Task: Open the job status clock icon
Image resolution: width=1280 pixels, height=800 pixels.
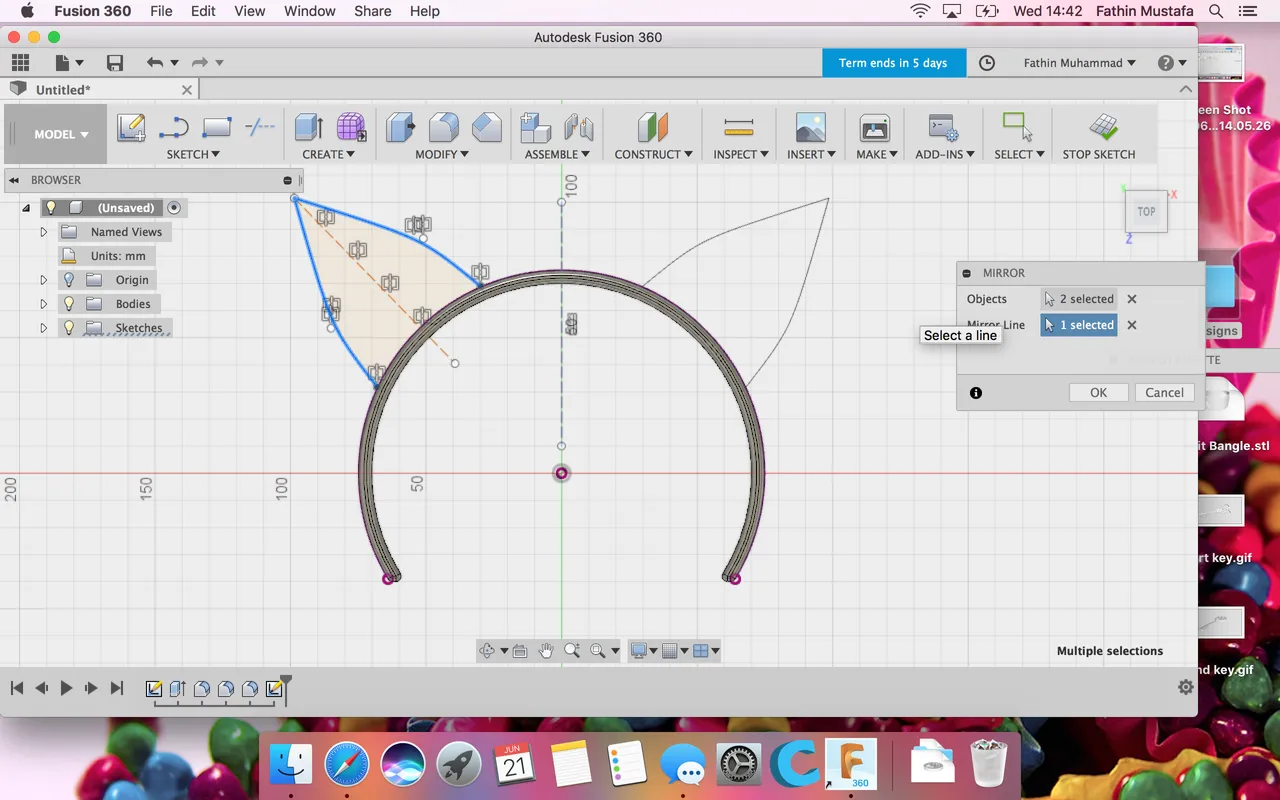Action: pos(987,63)
